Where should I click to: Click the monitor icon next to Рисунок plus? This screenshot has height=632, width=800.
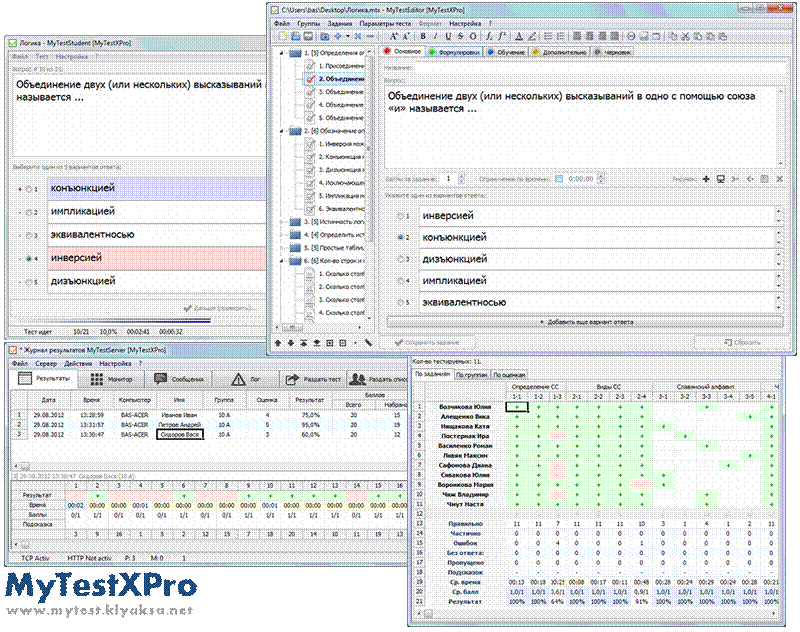(x=721, y=179)
